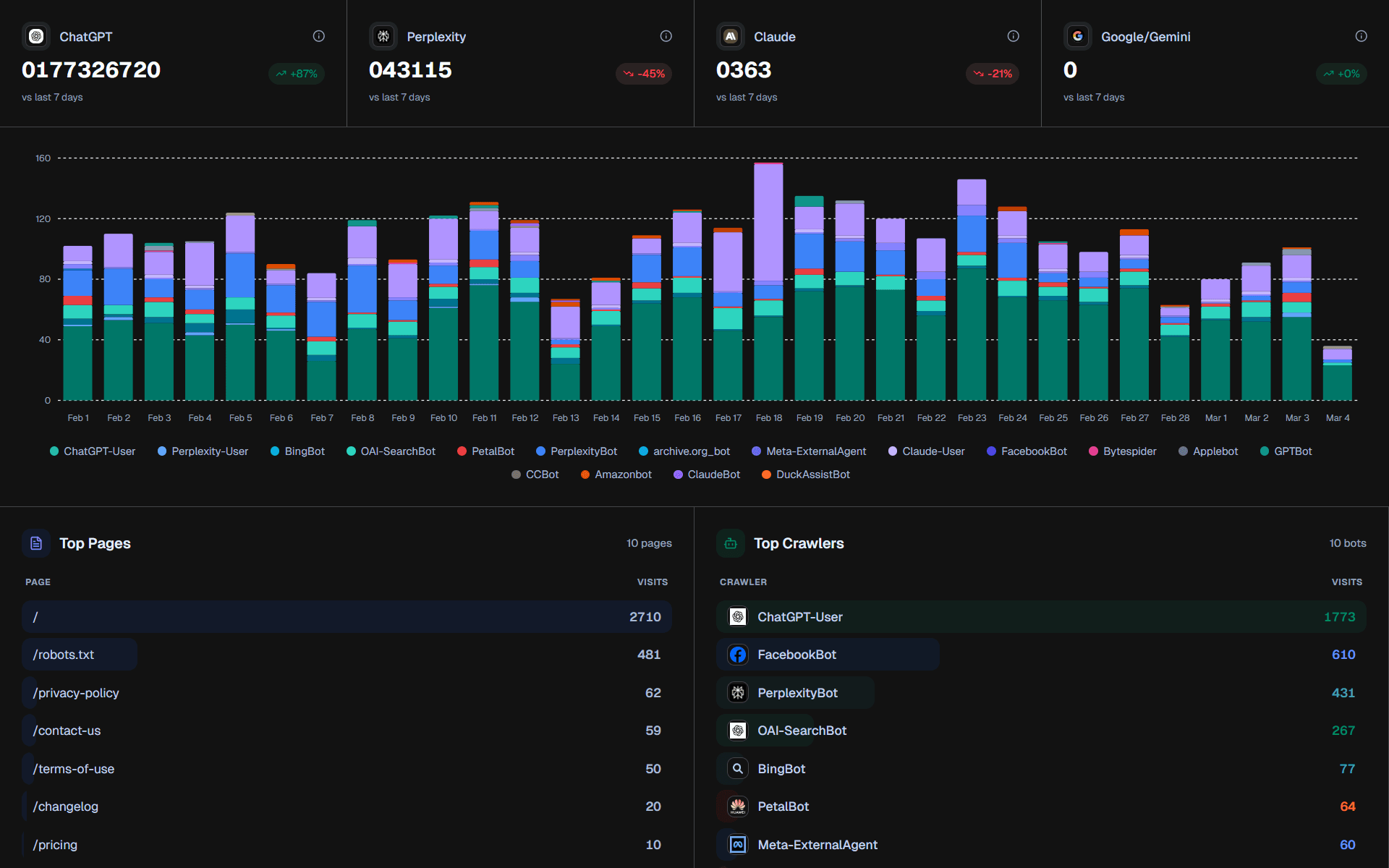Click the Meta-ExternalAgent icon in Top Crawlers
The image size is (1389, 868).
738,844
